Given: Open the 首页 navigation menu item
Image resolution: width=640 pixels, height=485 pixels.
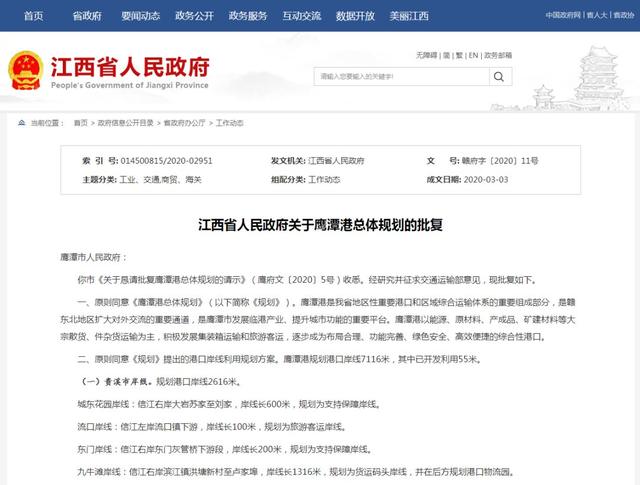Looking at the screenshot, I should pos(33,16).
